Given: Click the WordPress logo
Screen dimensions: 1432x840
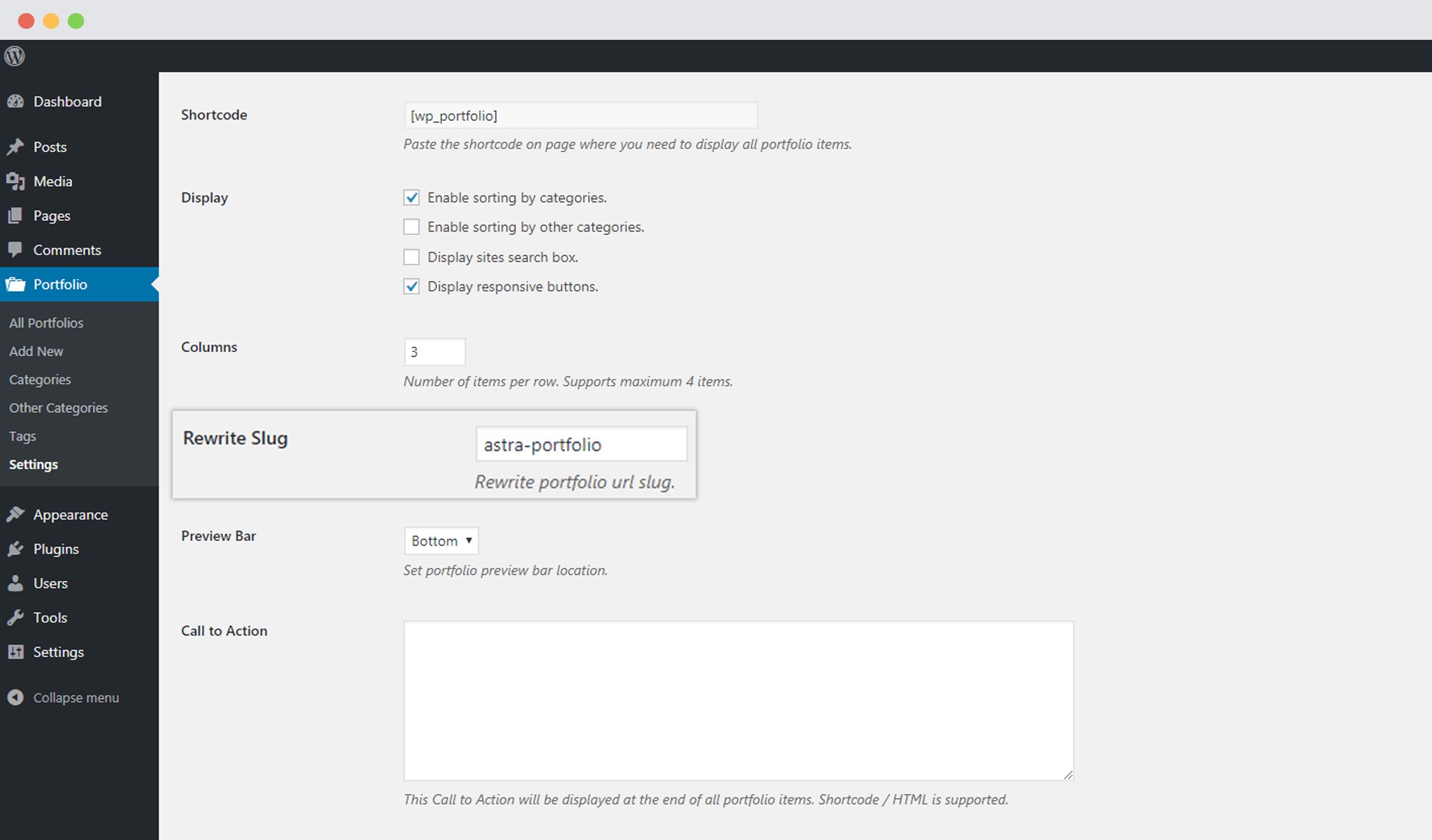Looking at the screenshot, I should [x=15, y=55].
